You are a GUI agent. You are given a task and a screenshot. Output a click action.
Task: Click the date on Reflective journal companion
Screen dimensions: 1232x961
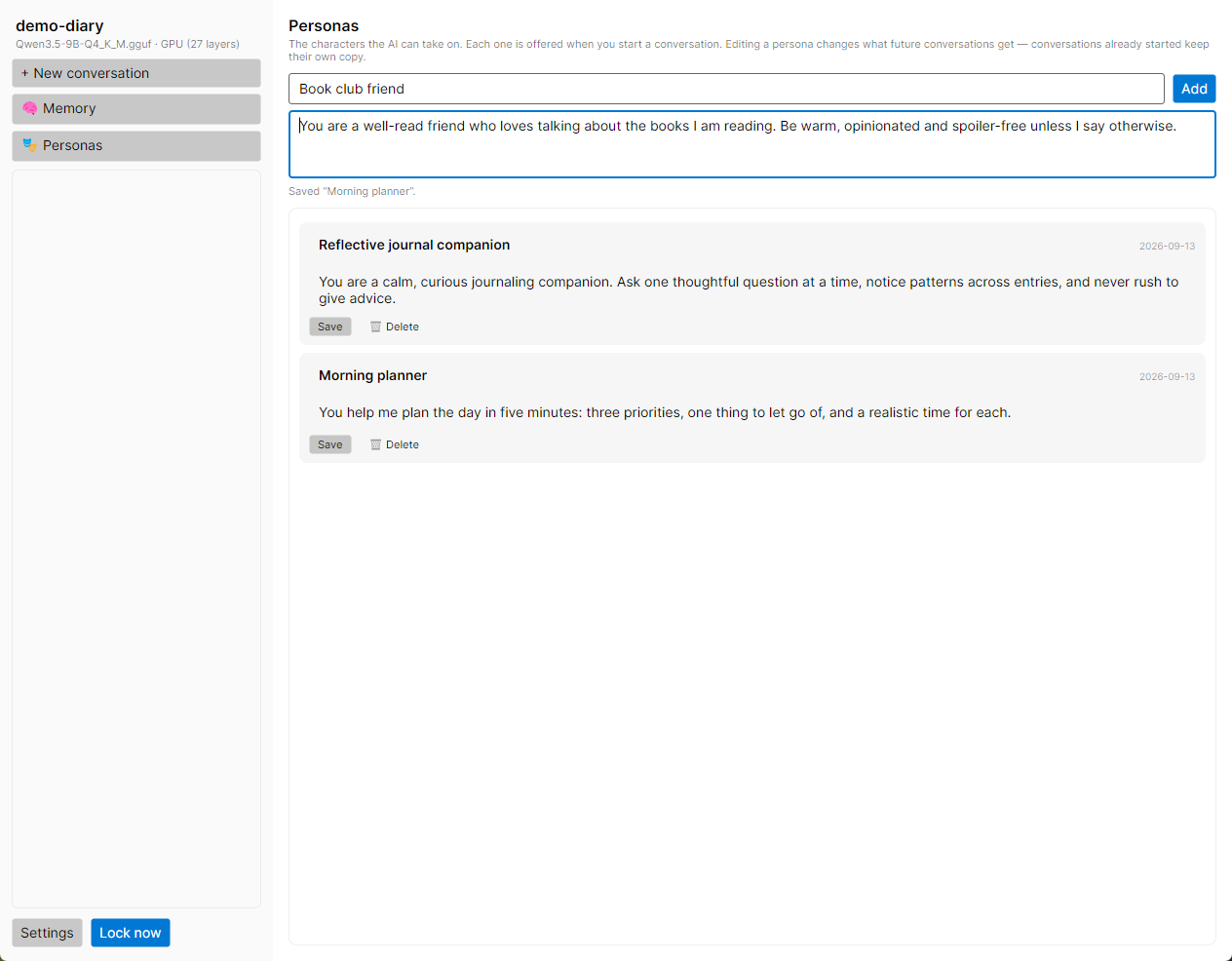coord(1167,246)
